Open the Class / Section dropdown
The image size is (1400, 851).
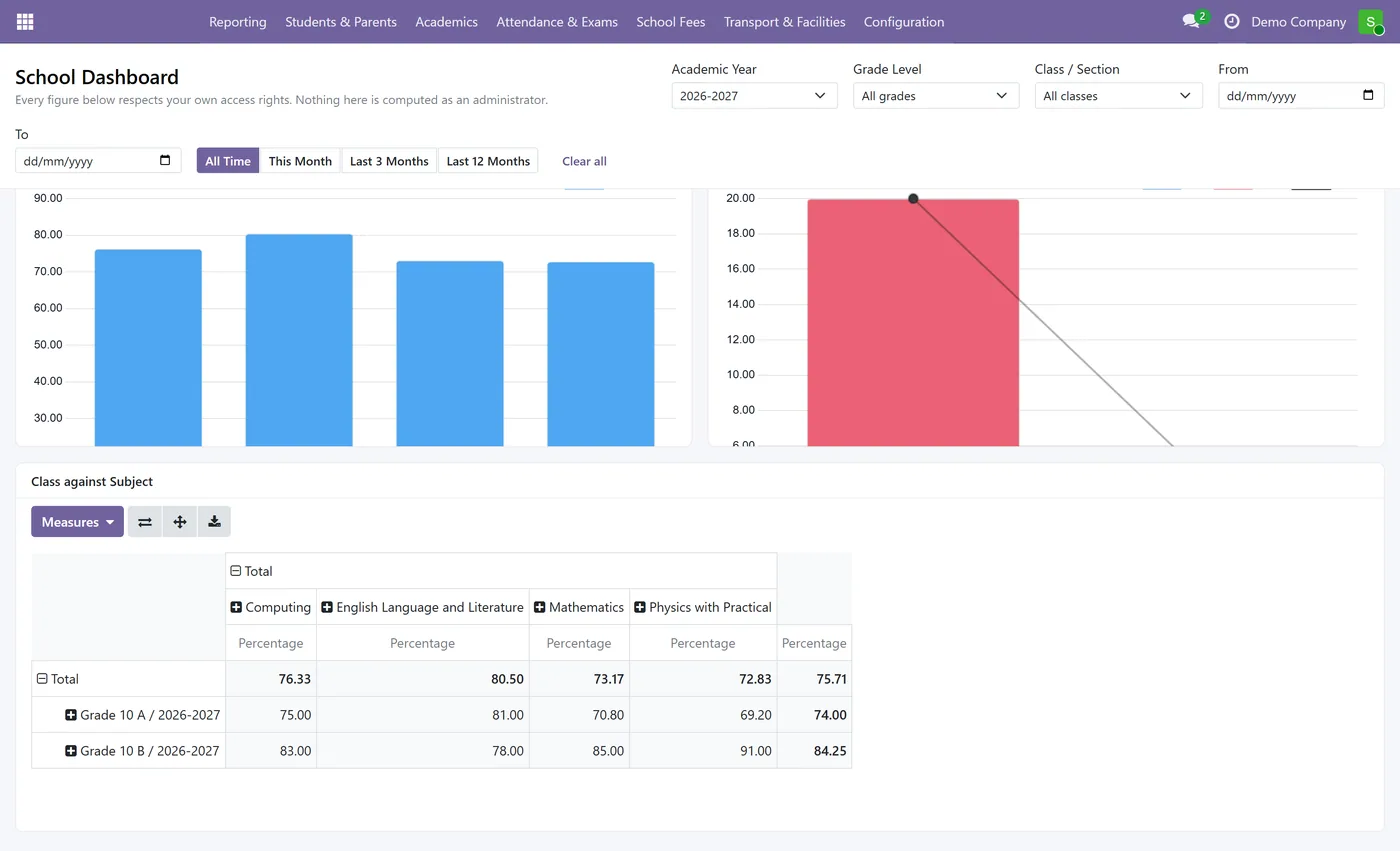click(1118, 96)
